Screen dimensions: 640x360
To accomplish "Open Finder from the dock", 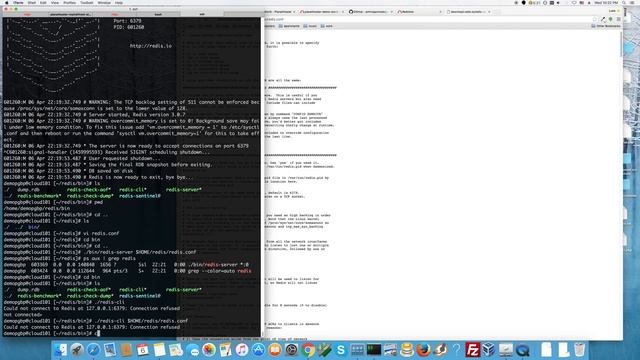I will [60, 350].
